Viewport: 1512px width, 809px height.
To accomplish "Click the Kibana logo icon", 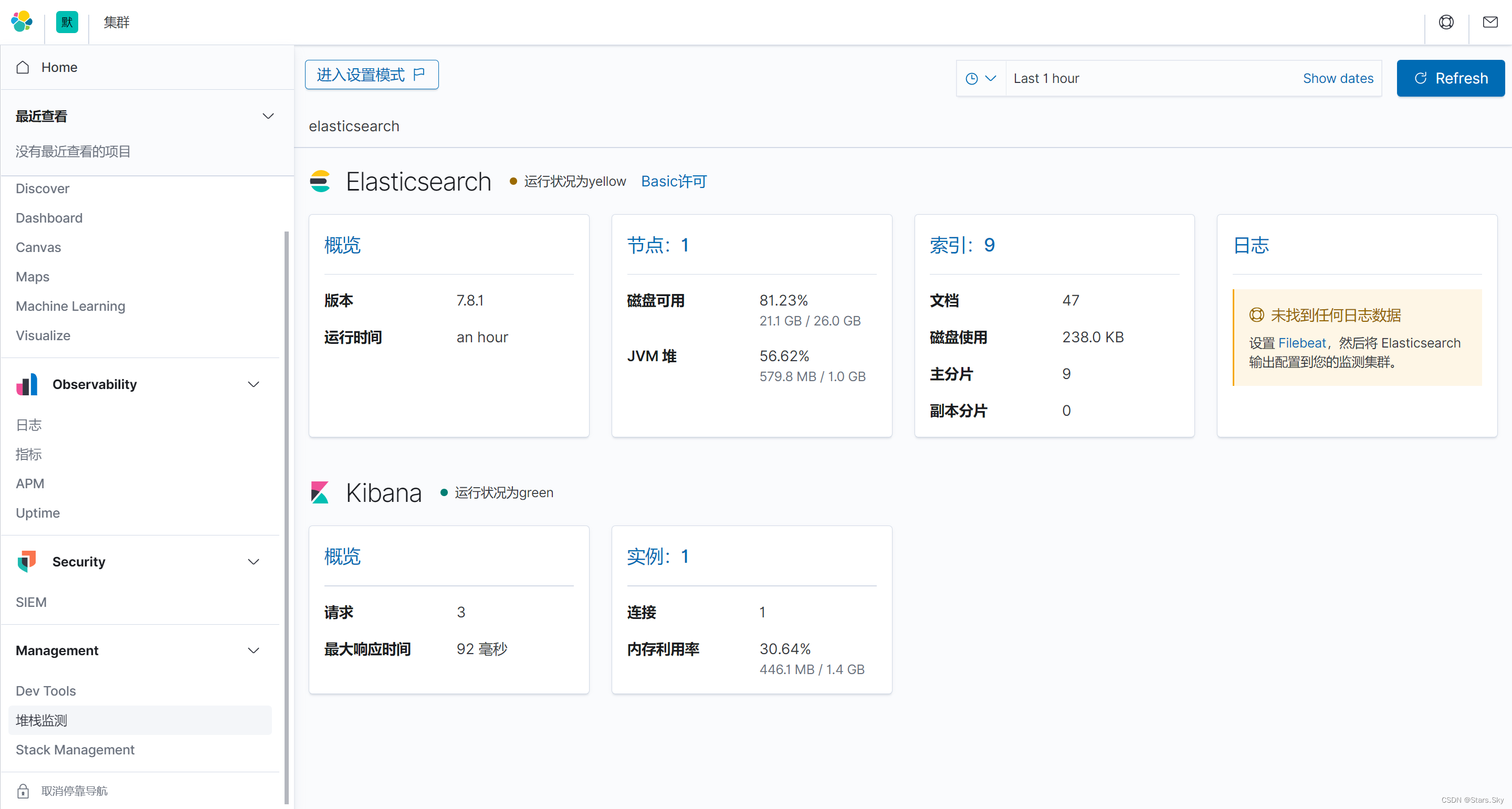I will point(320,492).
